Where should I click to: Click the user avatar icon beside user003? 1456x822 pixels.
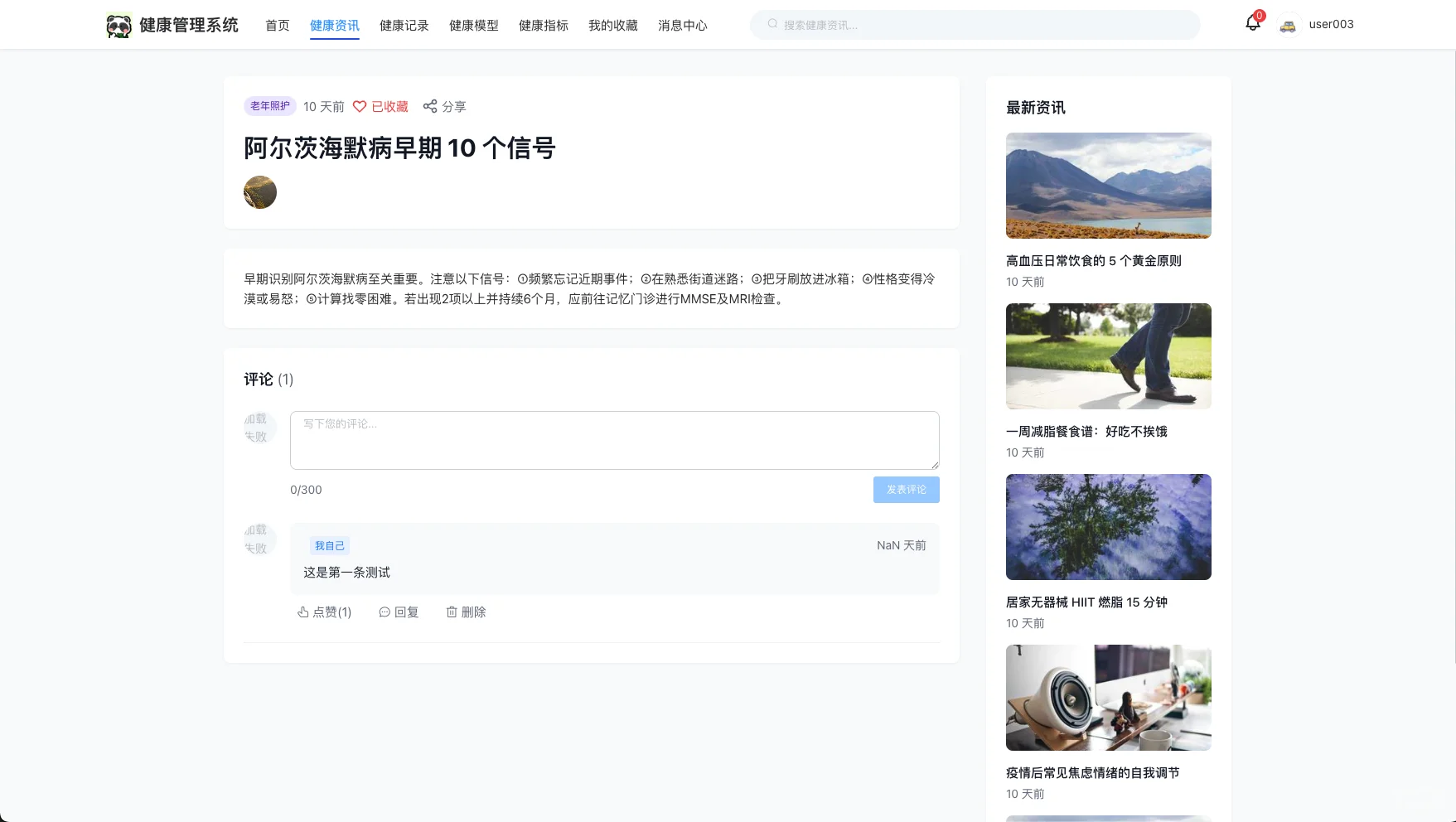point(1288,24)
